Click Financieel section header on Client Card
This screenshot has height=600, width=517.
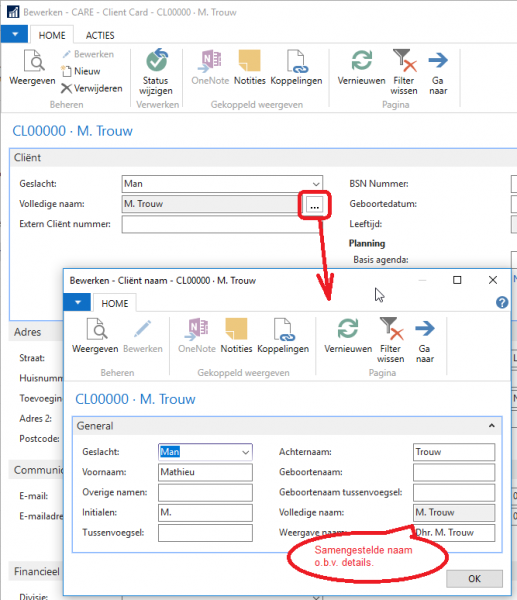pos(37,572)
